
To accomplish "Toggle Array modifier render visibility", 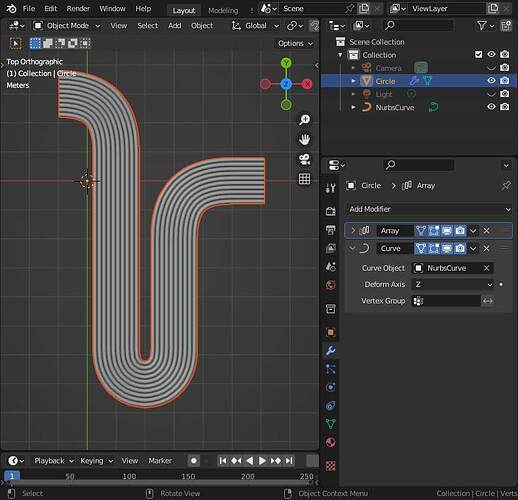I will 460,230.
